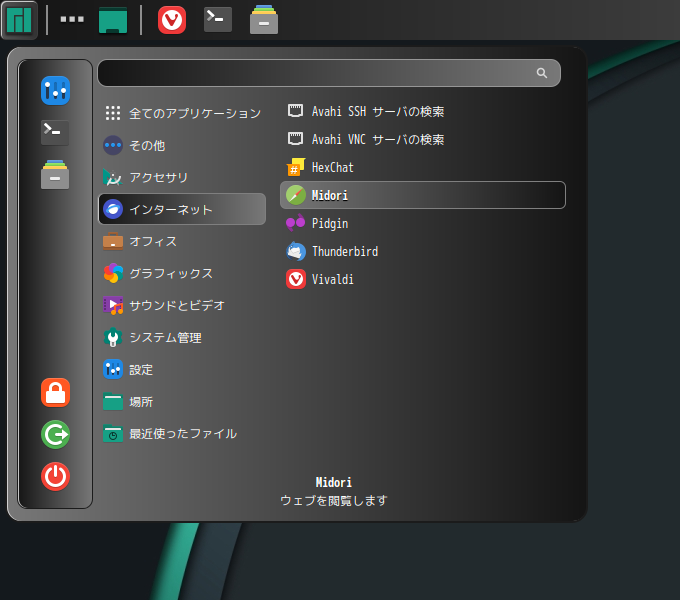The width and height of the screenshot is (680, 600).
Task: Click the グラフィックス colorful icon
Action: pos(113,274)
